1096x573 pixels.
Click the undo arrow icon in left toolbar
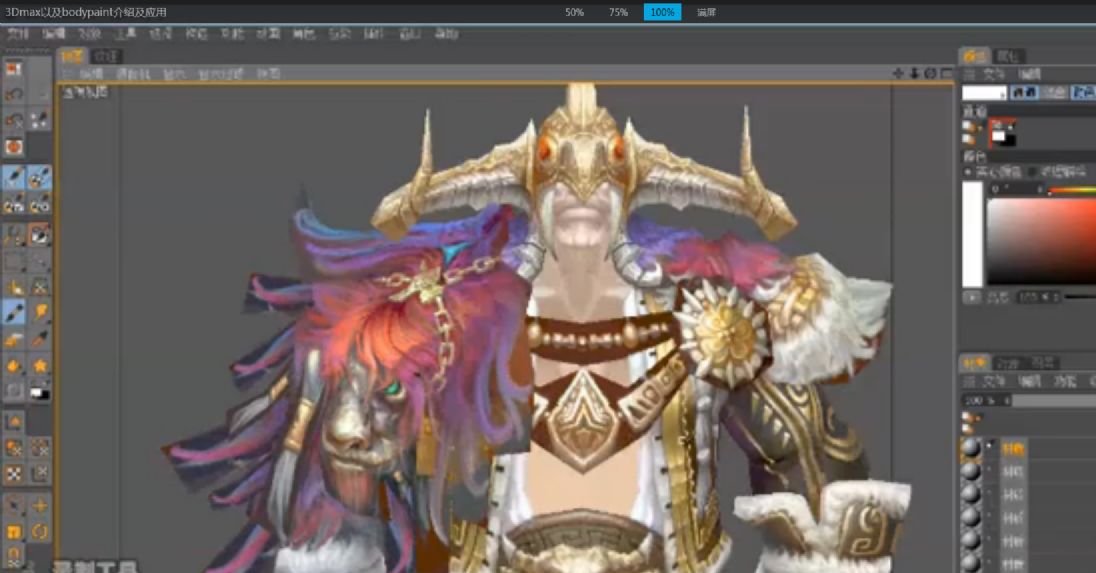coord(14,95)
